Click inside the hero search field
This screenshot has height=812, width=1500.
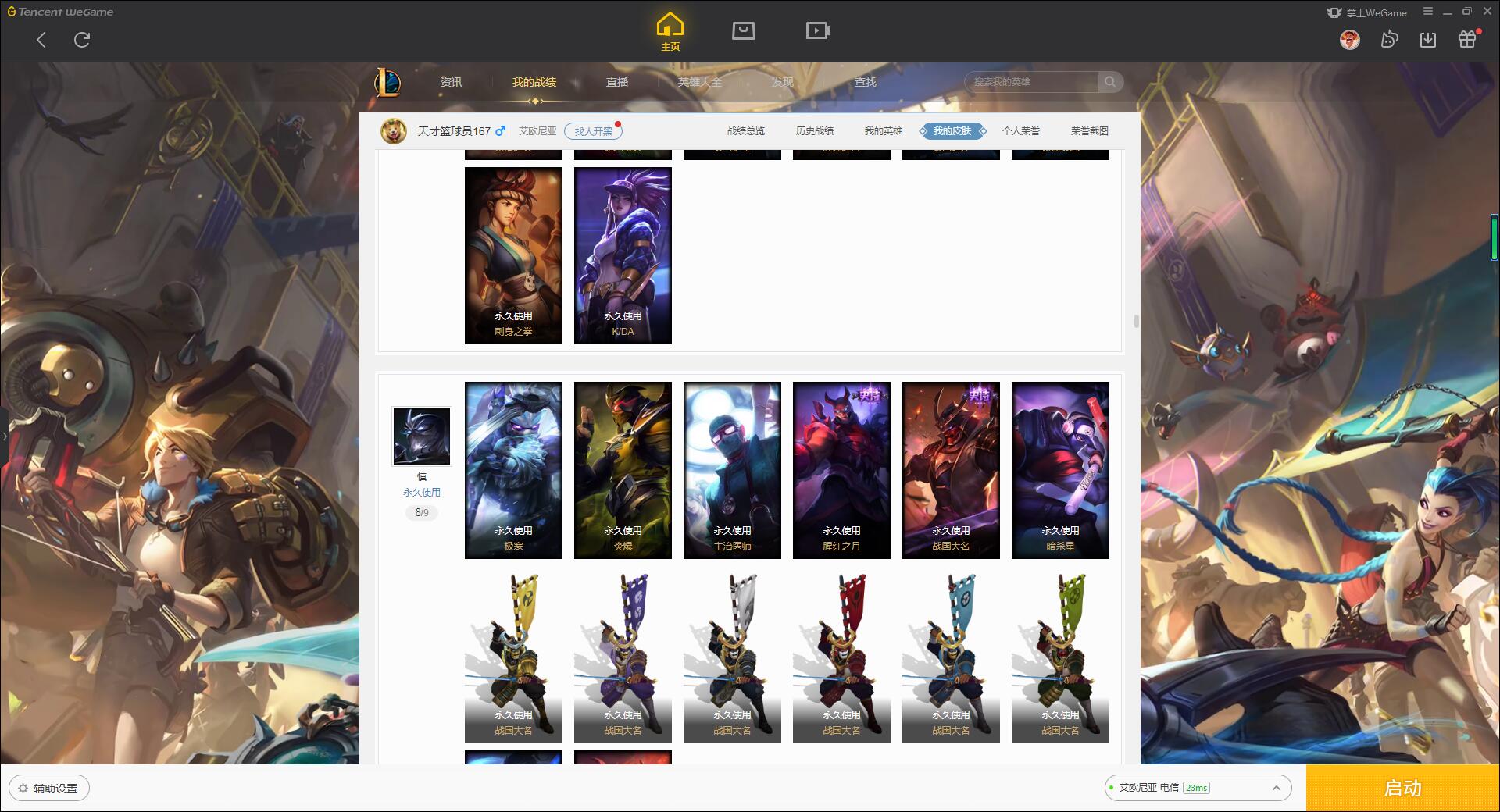point(1031,82)
